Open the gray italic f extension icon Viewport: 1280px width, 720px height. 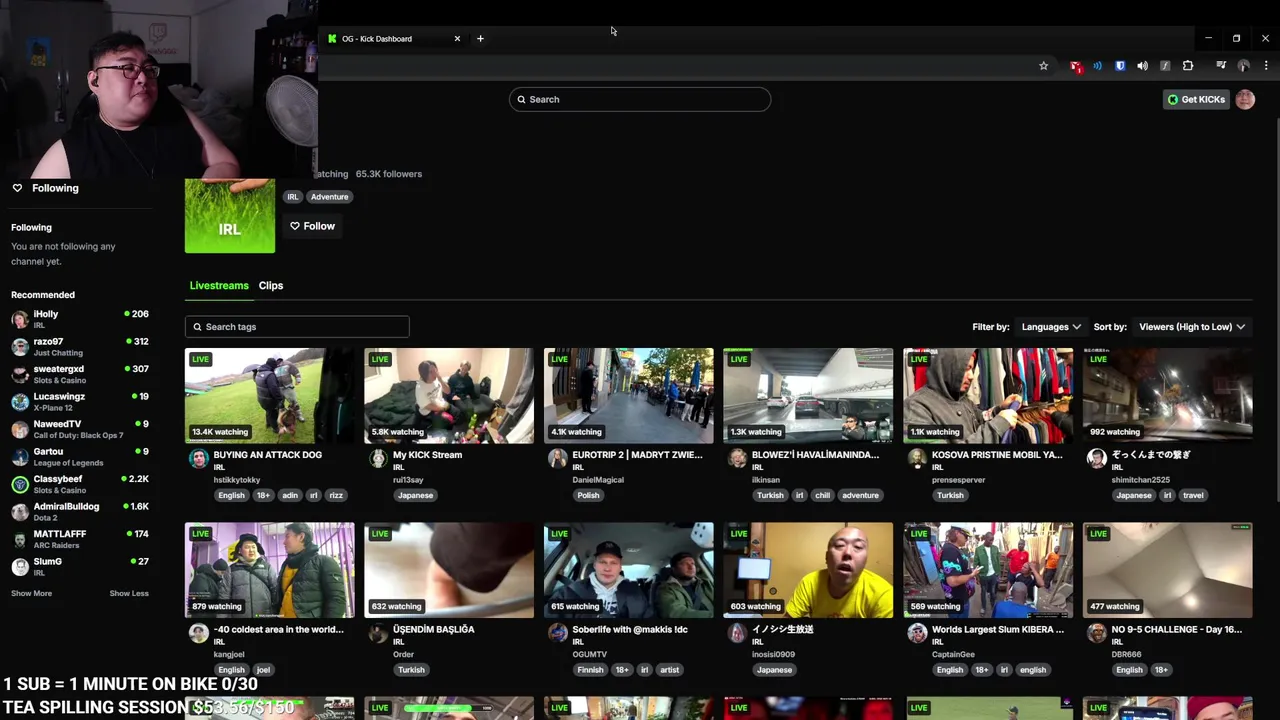1165,66
